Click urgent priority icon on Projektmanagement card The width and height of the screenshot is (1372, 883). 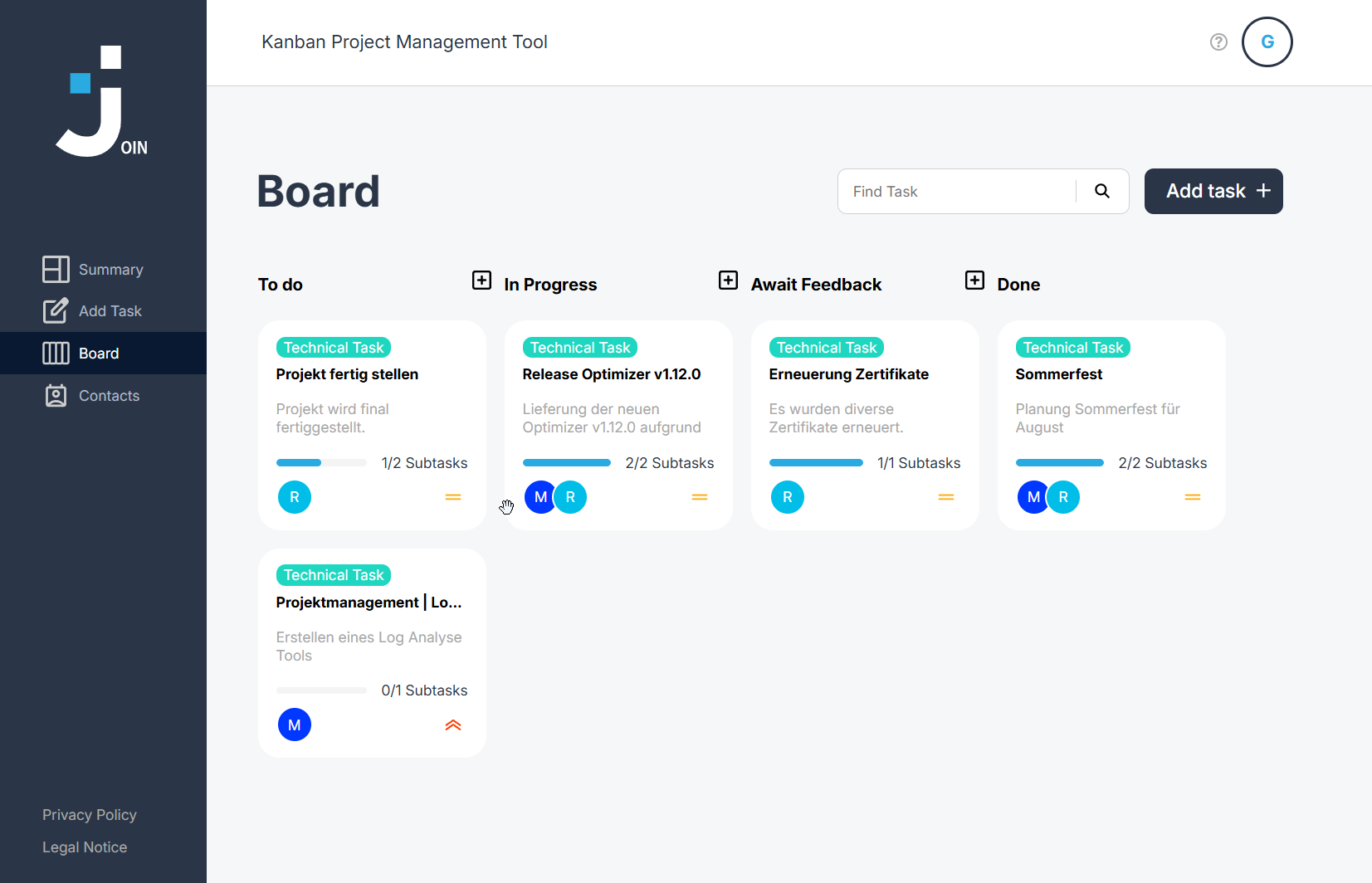coord(453,725)
